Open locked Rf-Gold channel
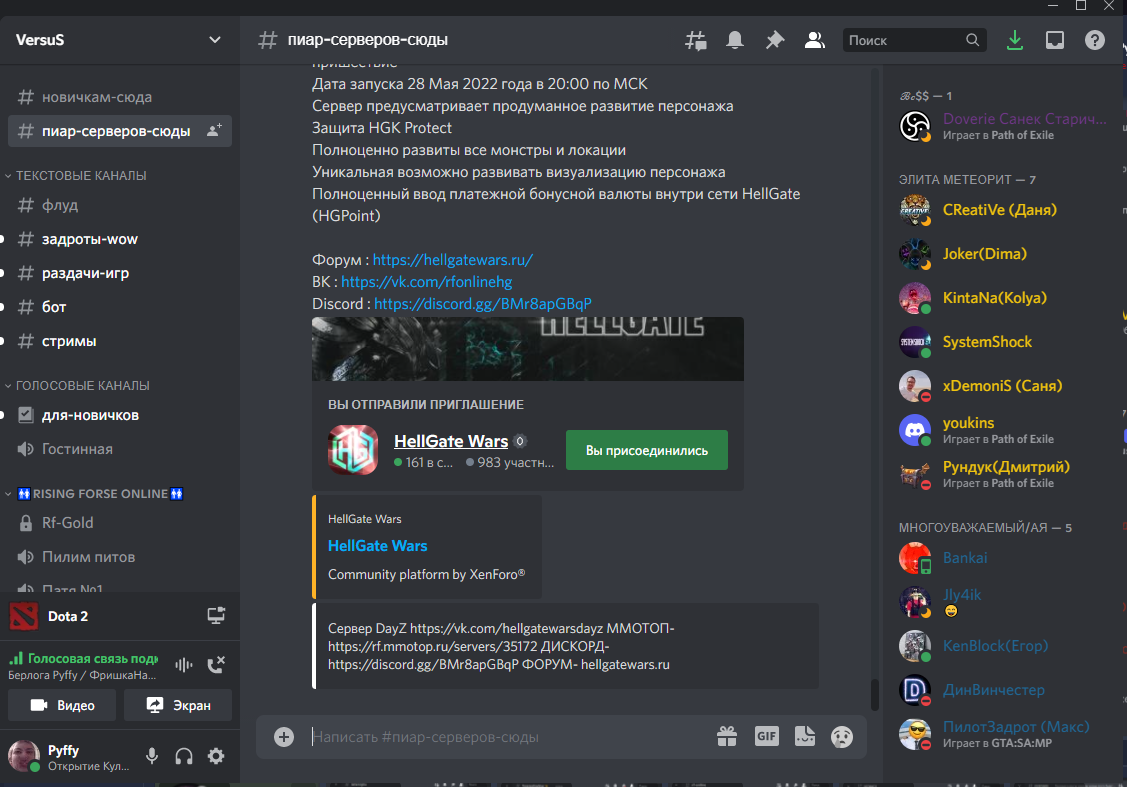Screen dimensions: 1127x787 pyautogui.click(x=119, y=523)
